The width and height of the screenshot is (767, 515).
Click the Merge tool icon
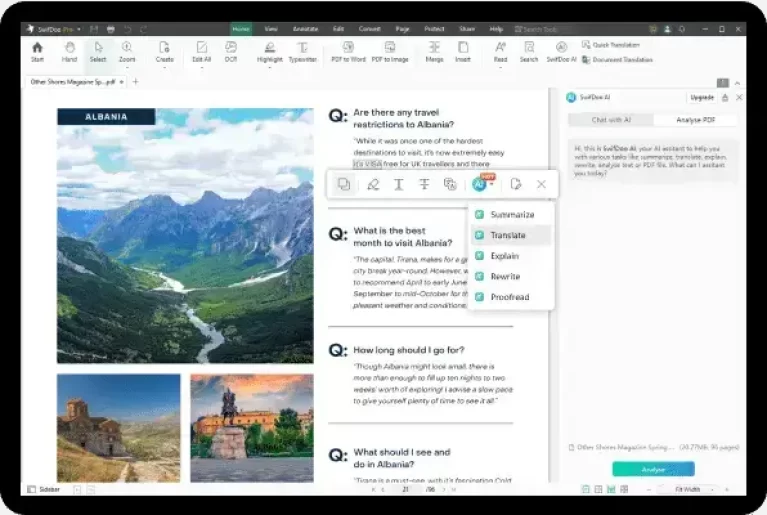[x=434, y=50]
